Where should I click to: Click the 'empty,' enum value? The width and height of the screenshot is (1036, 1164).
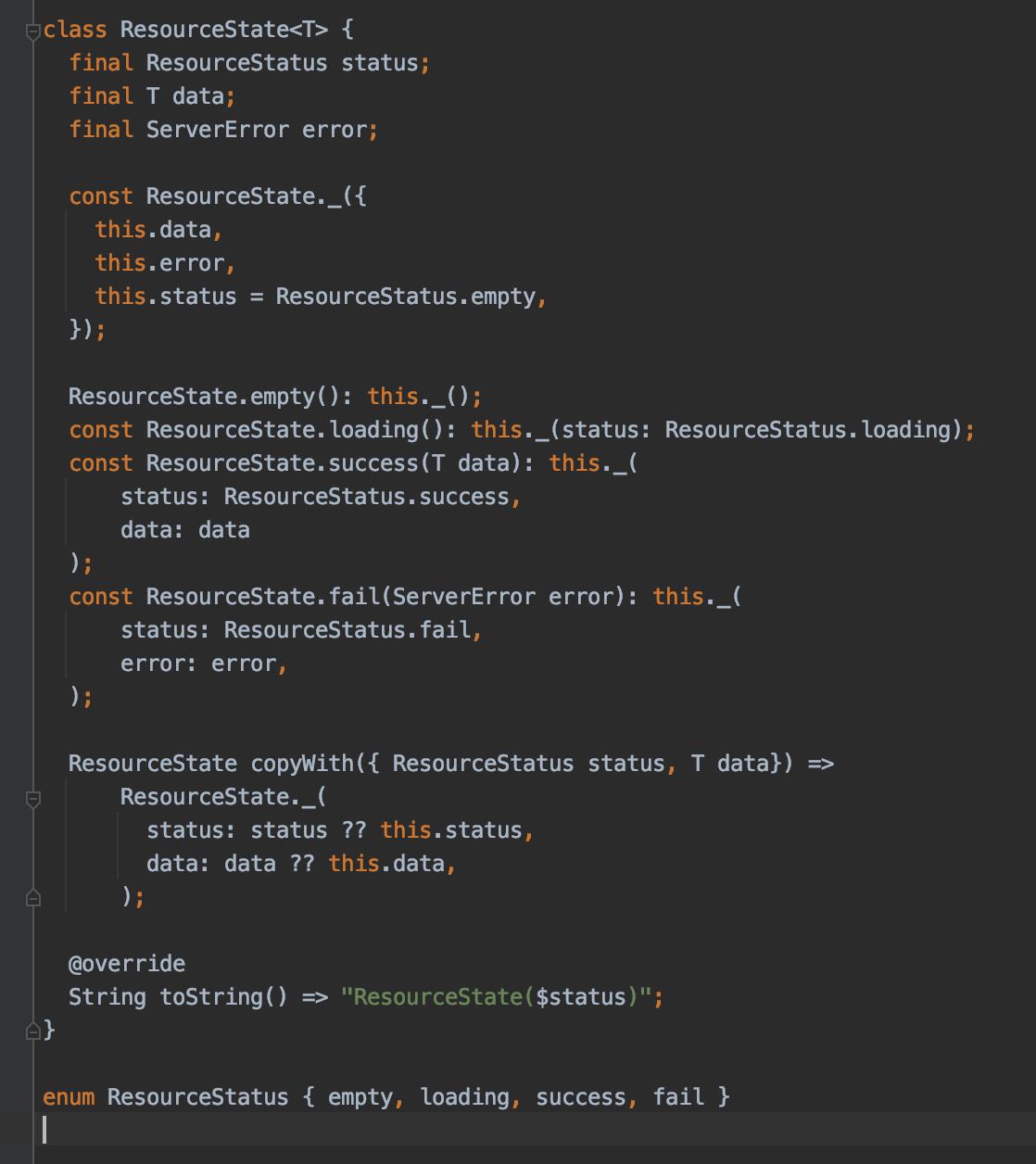[367, 1097]
